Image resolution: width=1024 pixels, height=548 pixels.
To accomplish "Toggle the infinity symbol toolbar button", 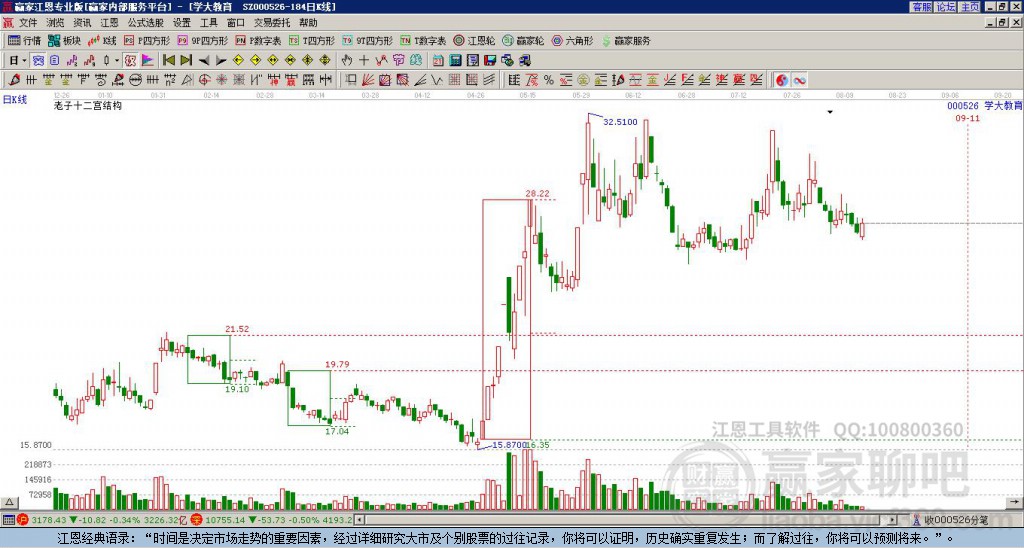I will (x=799, y=80).
